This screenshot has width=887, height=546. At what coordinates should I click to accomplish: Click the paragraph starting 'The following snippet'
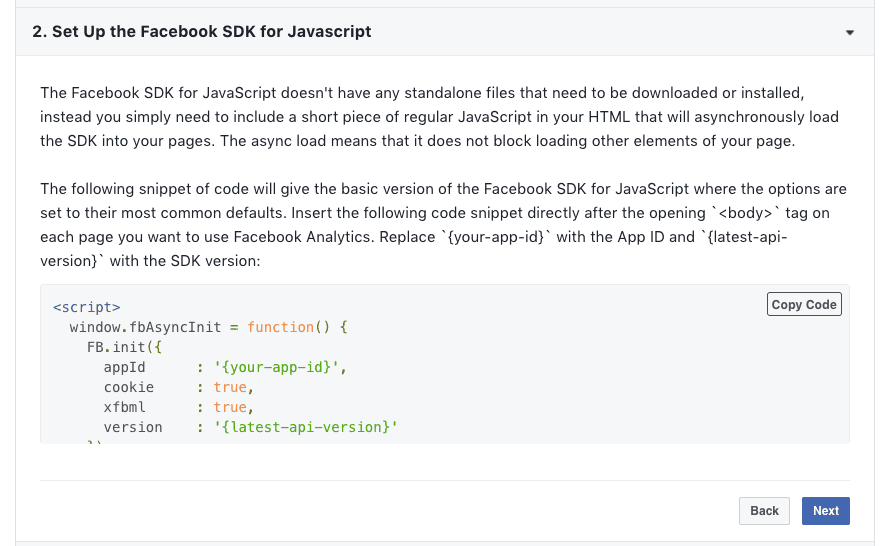(x=444, y=225)
